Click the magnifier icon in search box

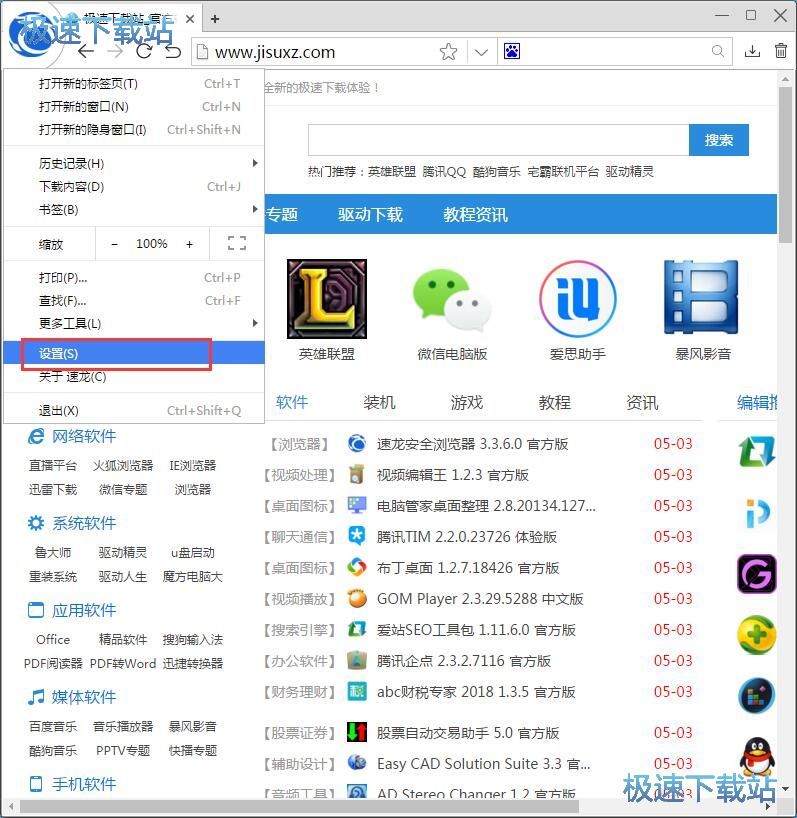(x=718, y=51)
